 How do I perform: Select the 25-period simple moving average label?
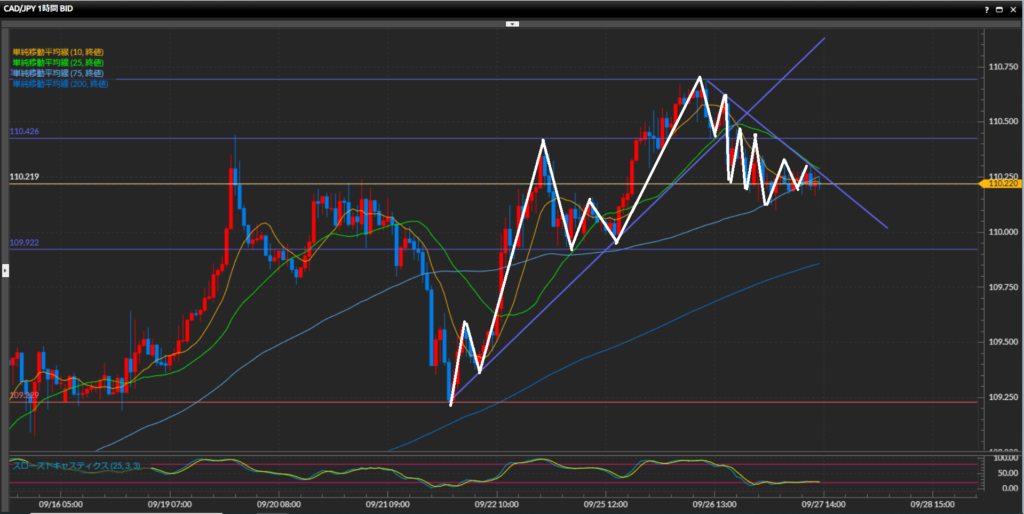pyautogui.click(x=59, y=62)
